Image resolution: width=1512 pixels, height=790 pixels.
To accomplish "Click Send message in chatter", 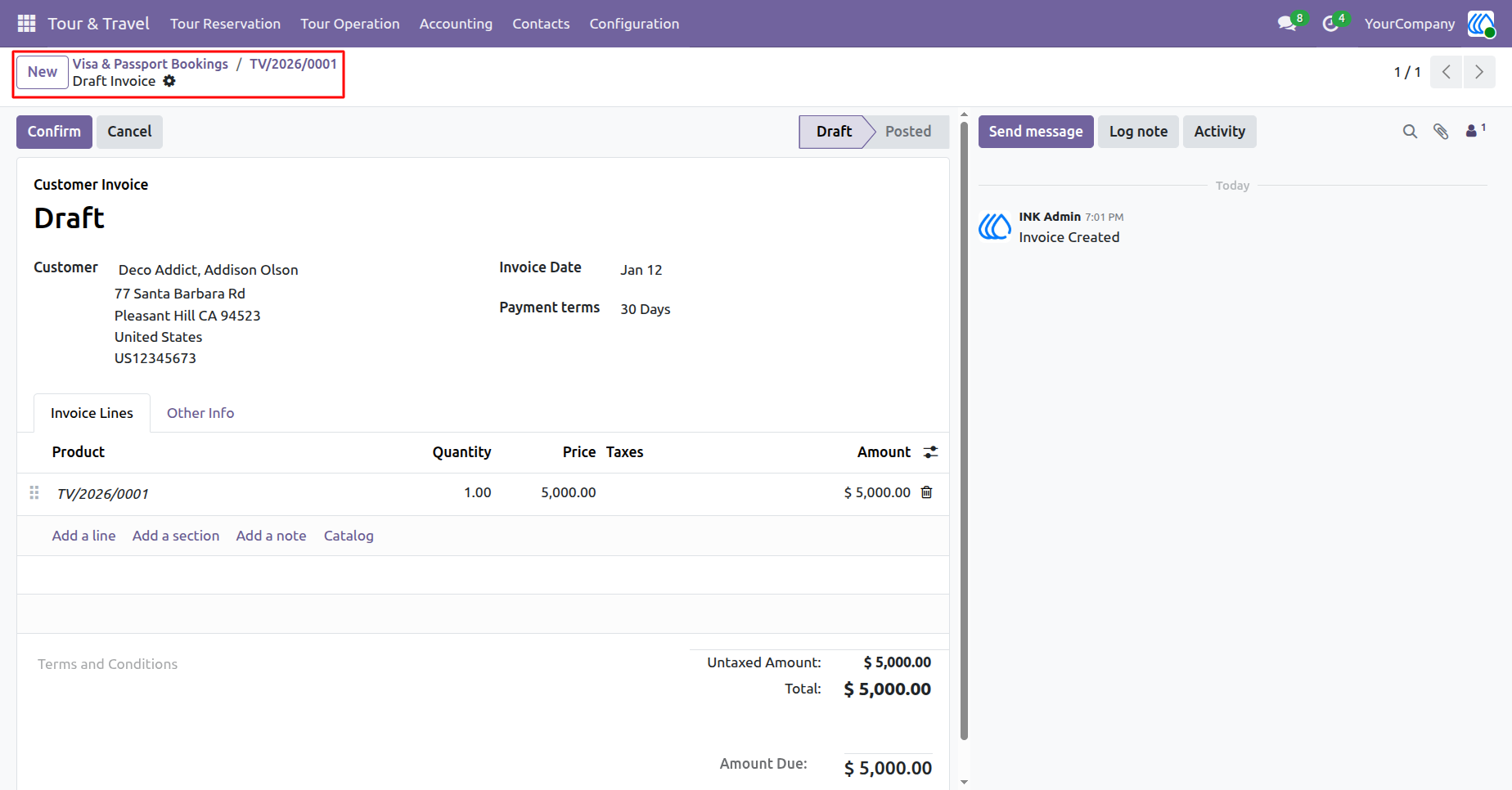I will click(x=1036, y=132).
